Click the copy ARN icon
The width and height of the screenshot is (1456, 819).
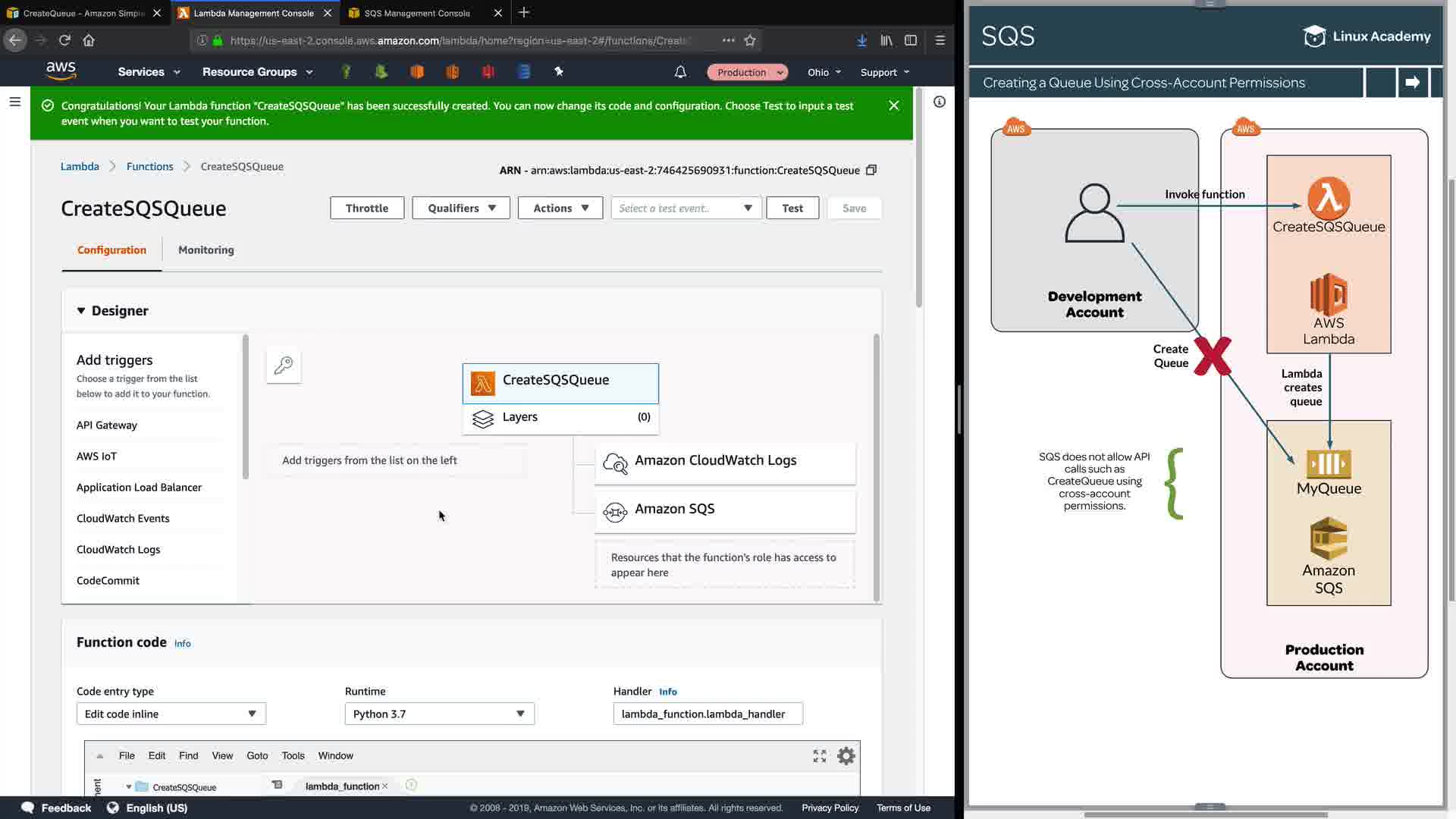pos(871,170)
